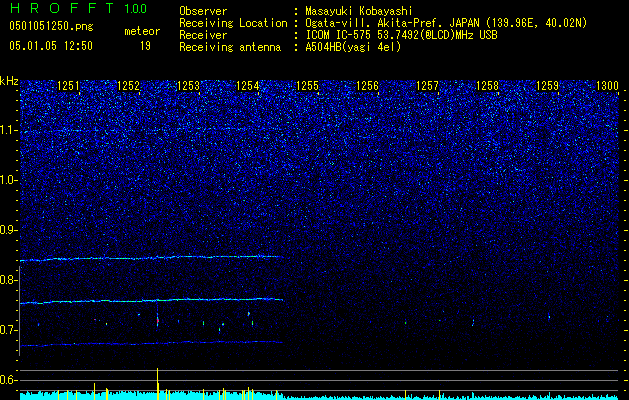629x400 pixels.
Task: Click the 1300 time marker
Action: (607, 86)
